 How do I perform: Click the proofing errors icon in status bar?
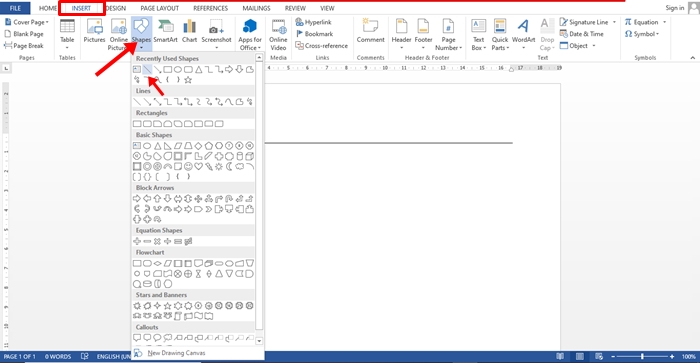pos(84,356)
